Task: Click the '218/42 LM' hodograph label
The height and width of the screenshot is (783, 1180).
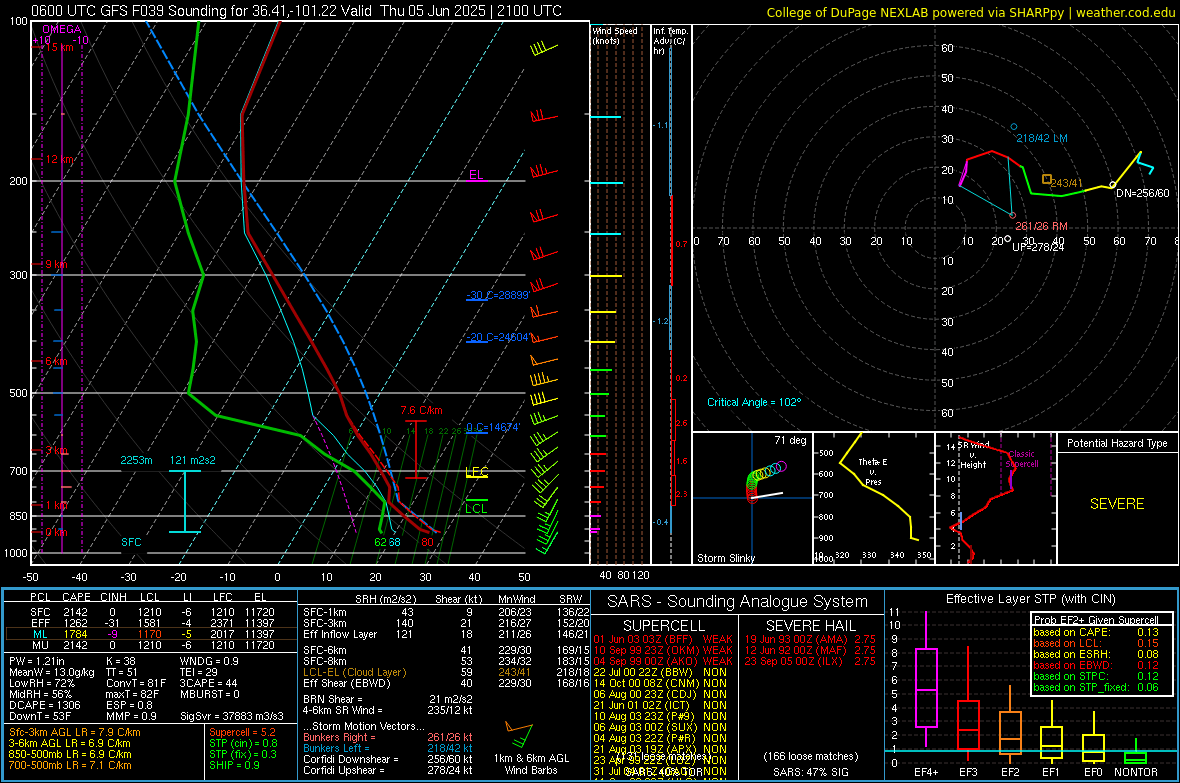Action: point(1042,139)
